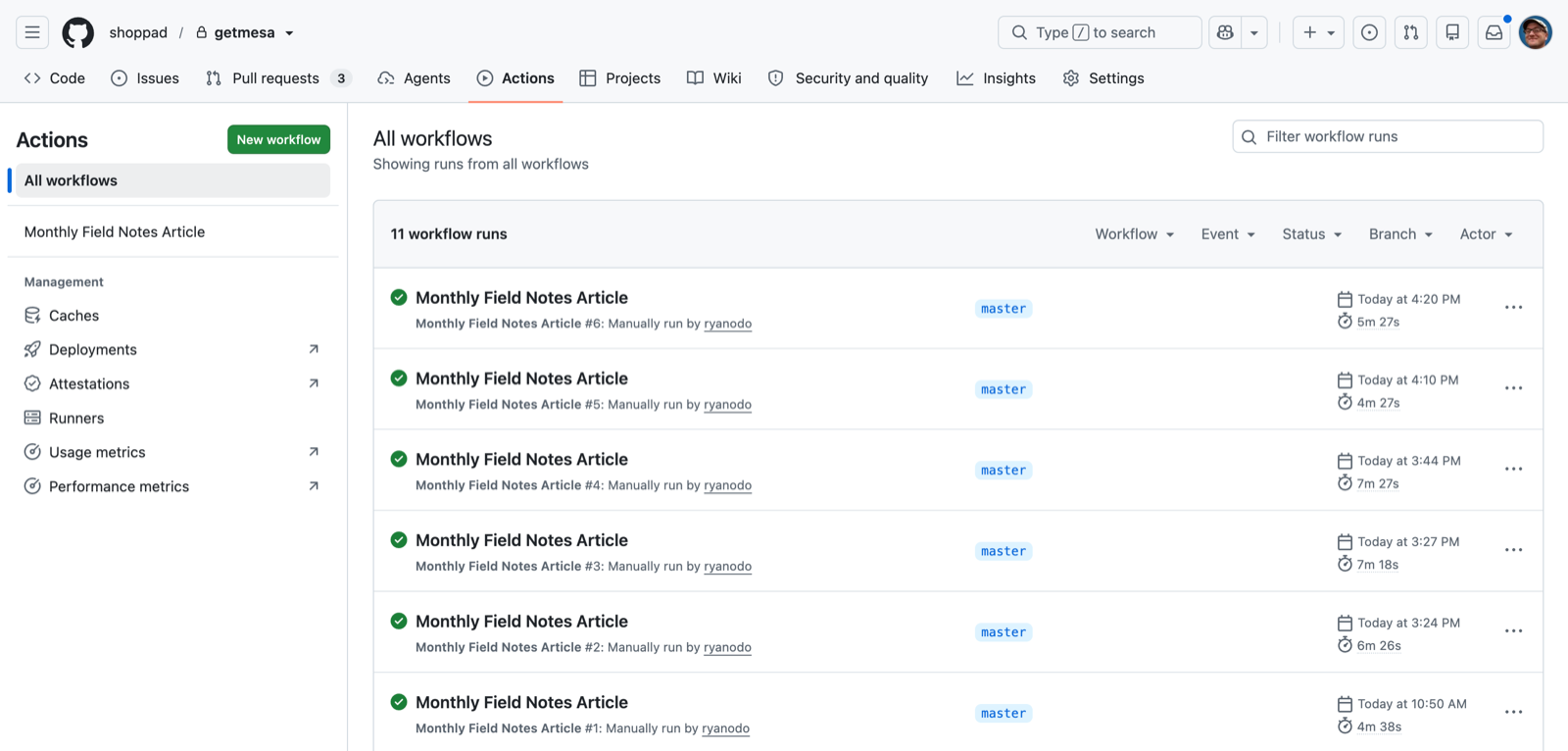The image size is (1568, 751).
Task: Open more options for run #6
Action: 1513,308
